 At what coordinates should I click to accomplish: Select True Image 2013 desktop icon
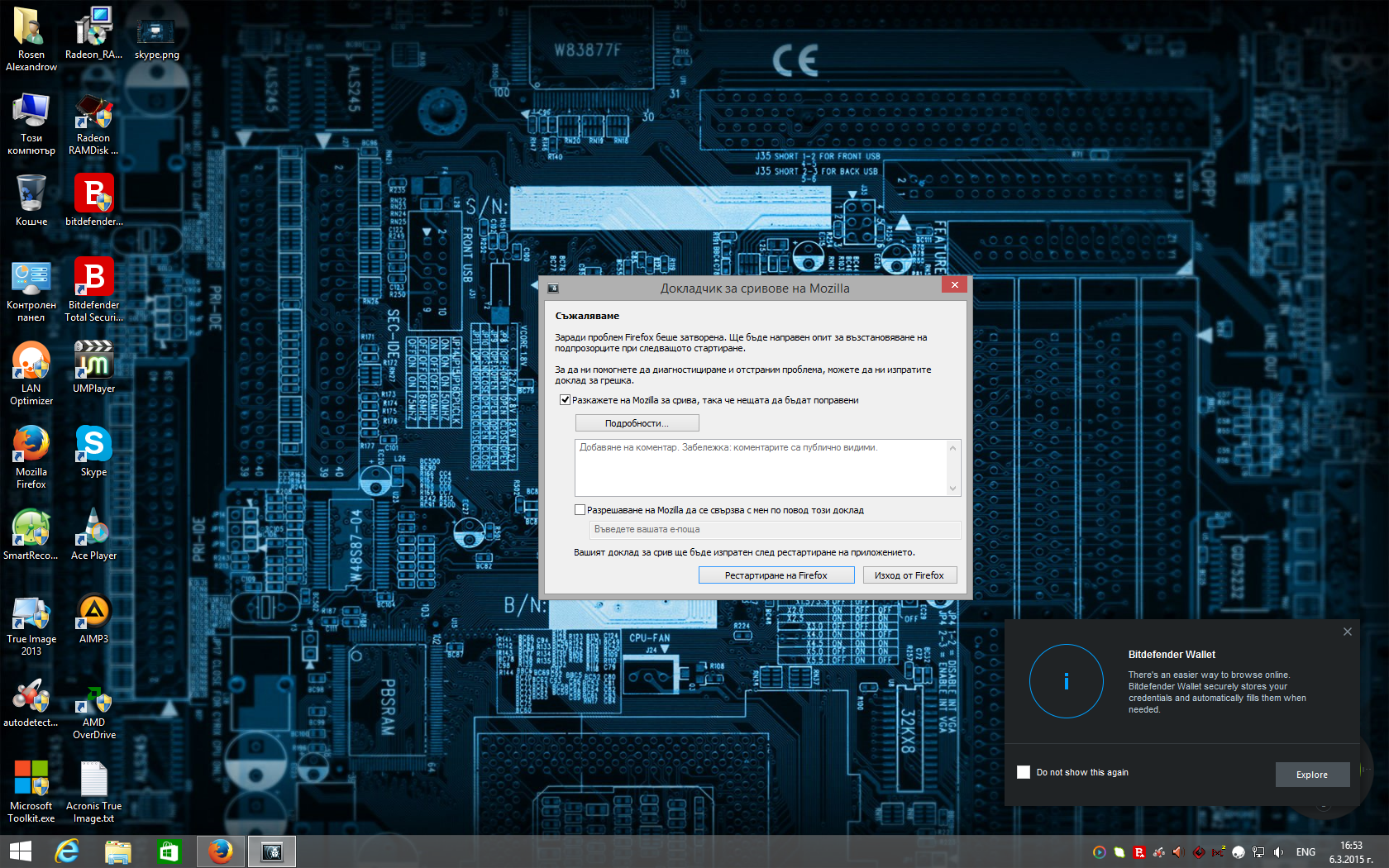(x=31, y=625)
